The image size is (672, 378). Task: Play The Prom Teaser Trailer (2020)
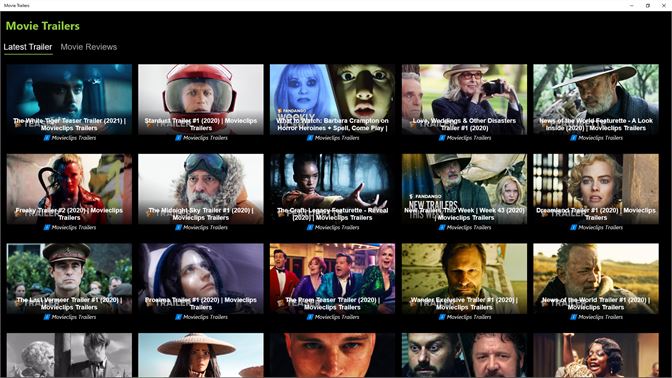tap(333, 279)
